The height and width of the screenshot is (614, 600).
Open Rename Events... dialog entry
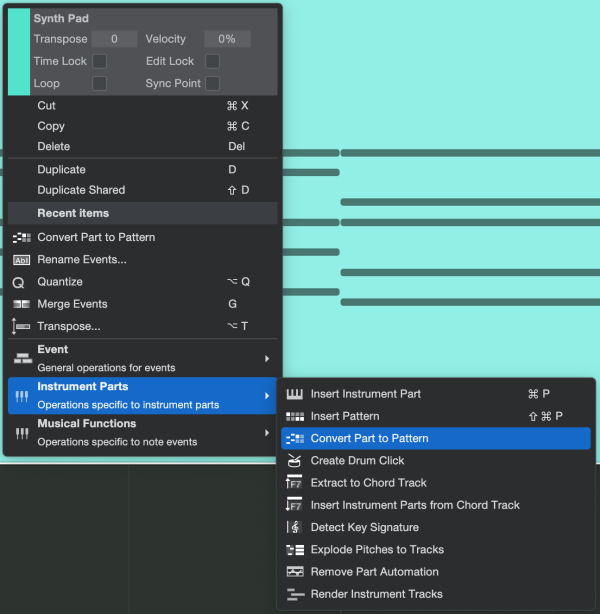[143, 260]
